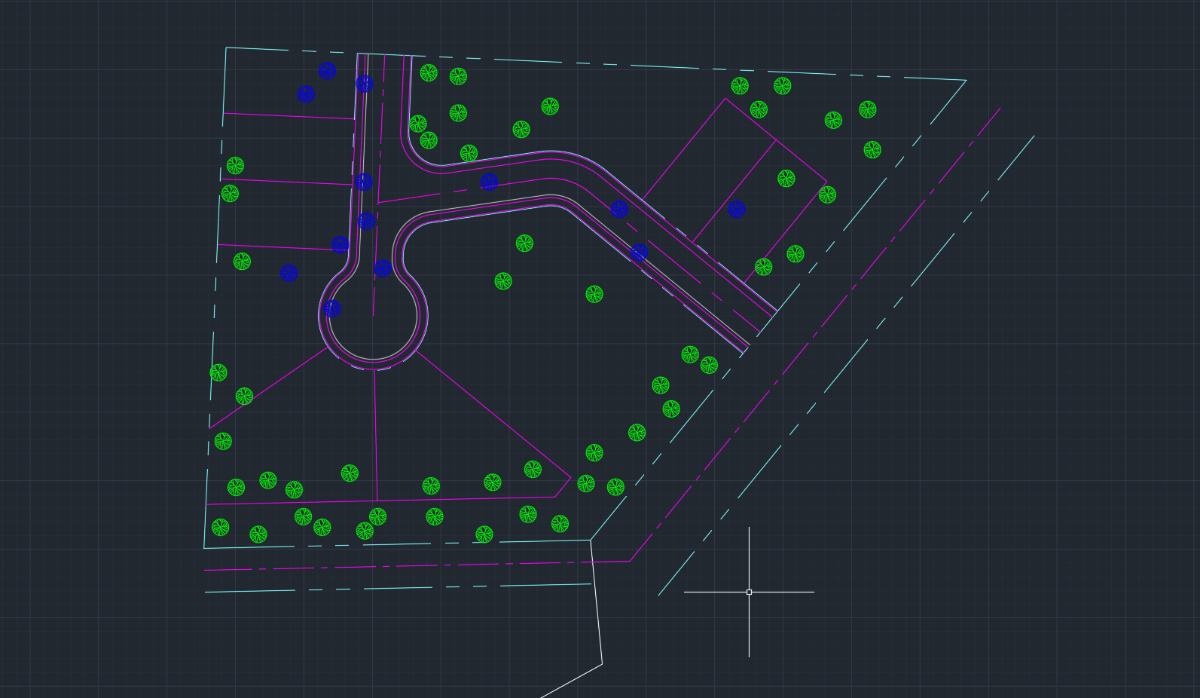Pick the blue tree inside the rectangular right lot

coord(737,209)
